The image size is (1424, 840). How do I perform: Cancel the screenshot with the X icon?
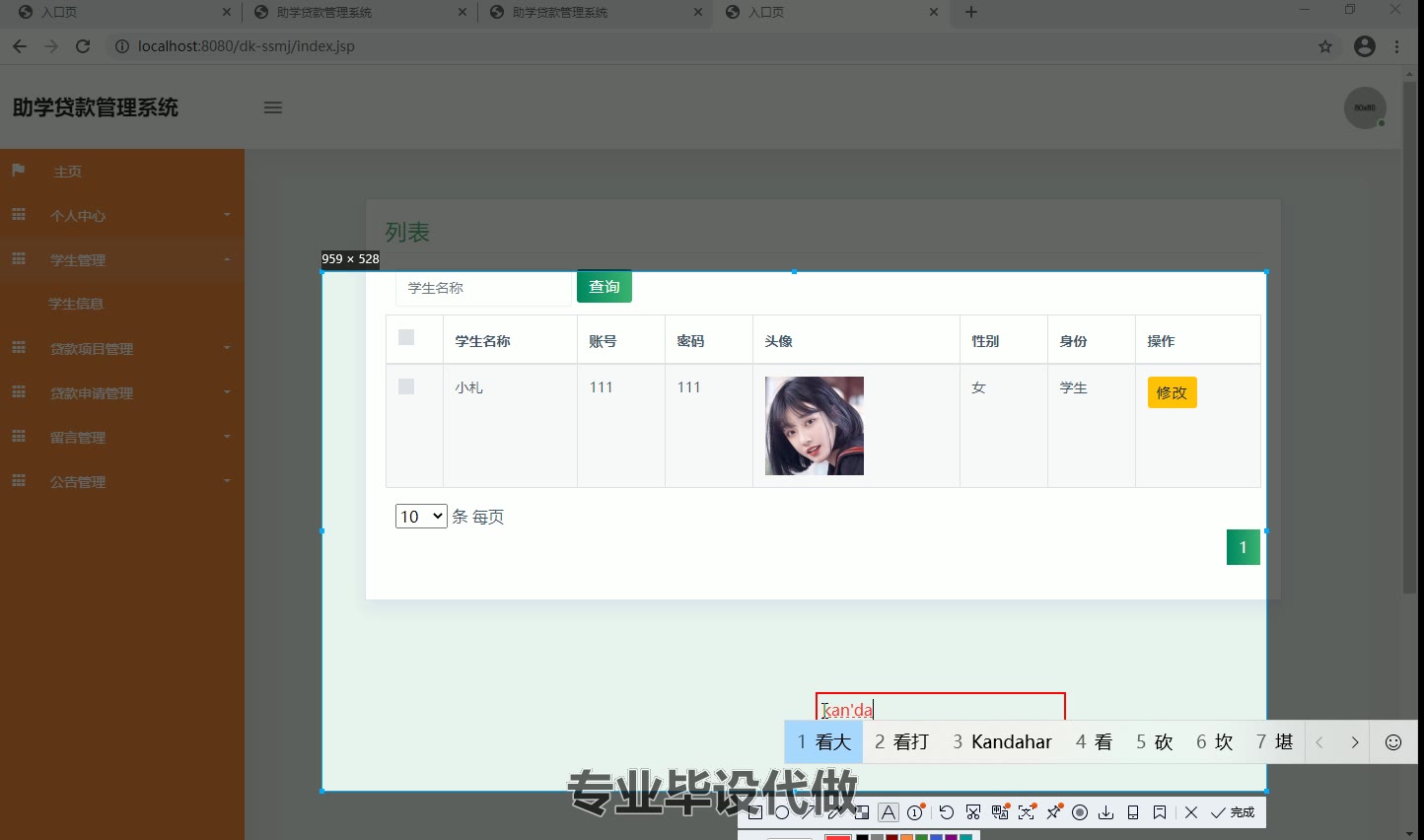click(1191, 812)
